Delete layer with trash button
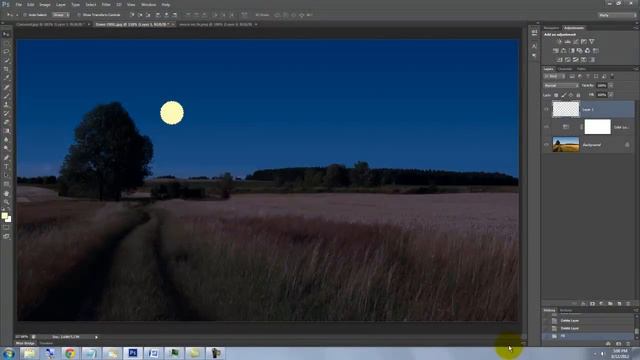 (x=628, y=304)
